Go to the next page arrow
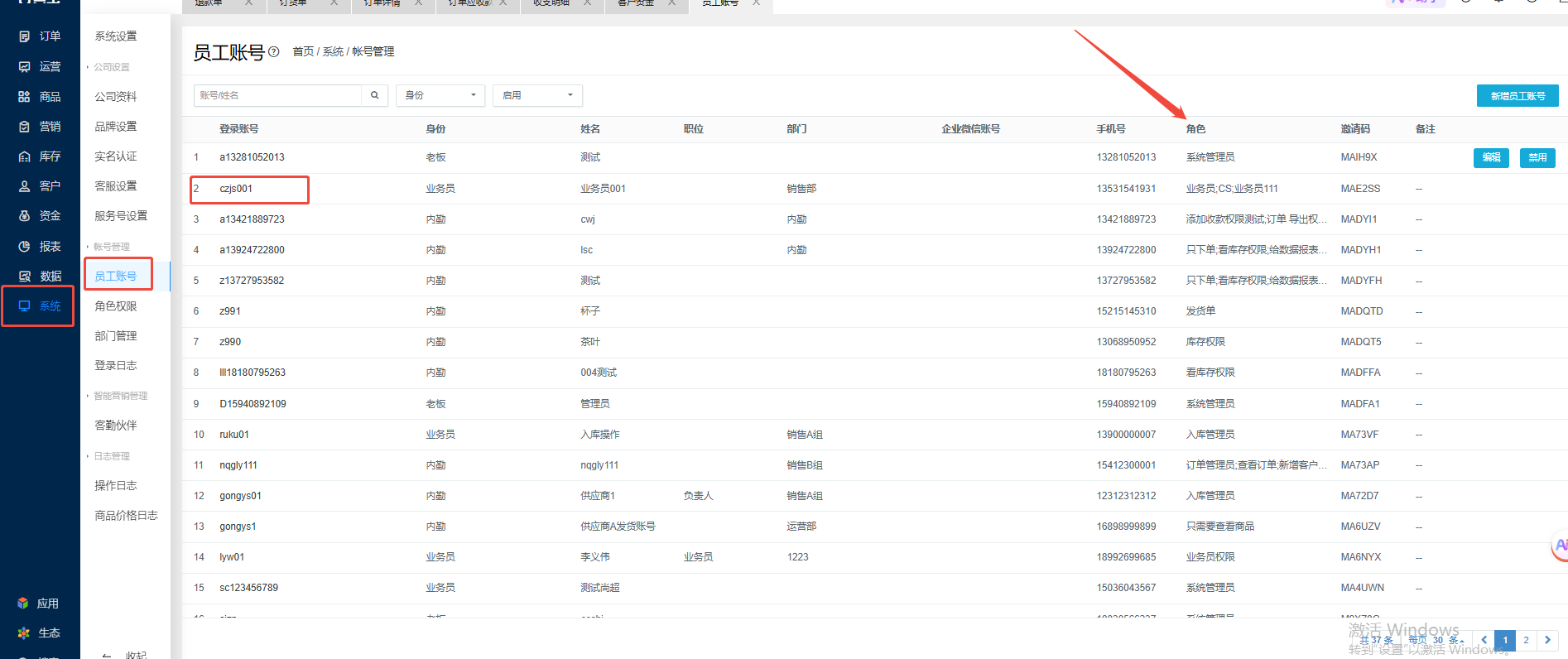The height and width of the screenshot is (659, 1568). (x=1547, y=640)
